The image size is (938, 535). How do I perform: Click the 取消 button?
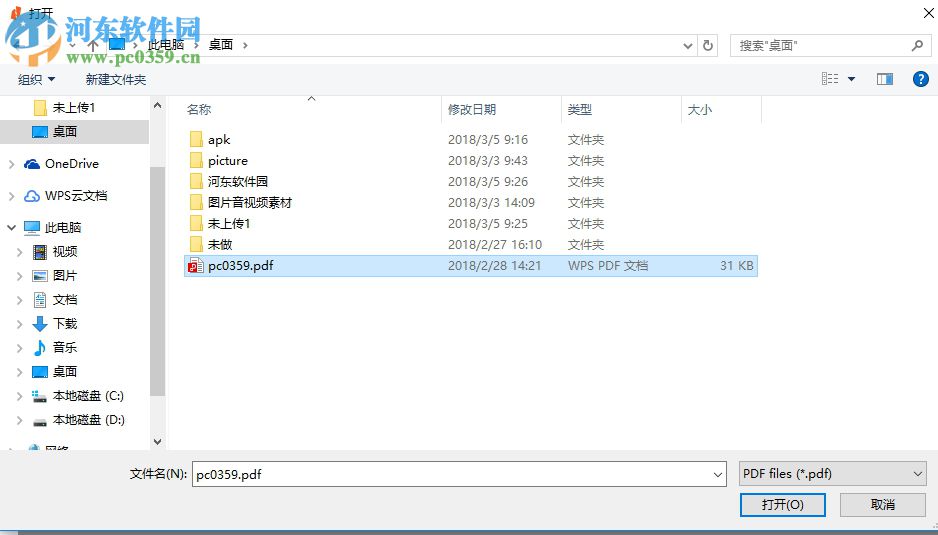coord(882,504)
